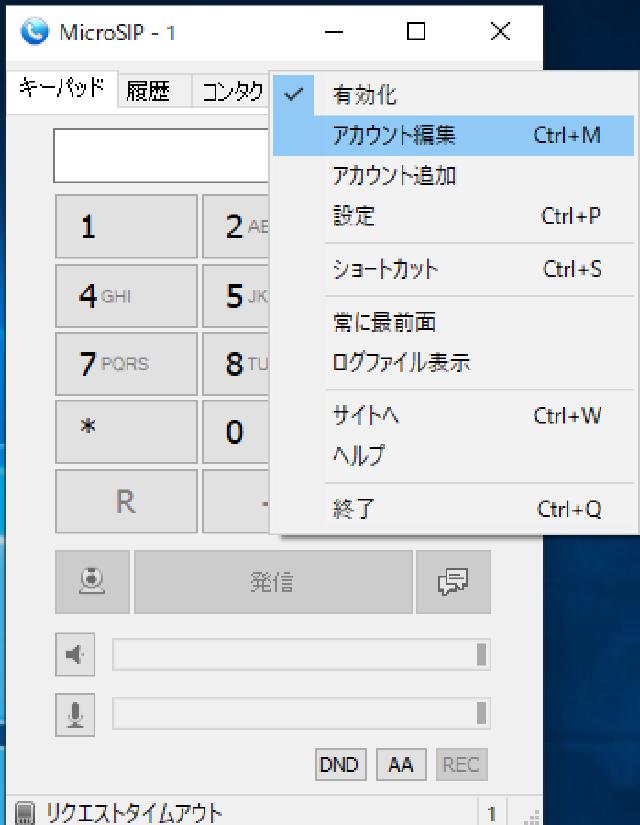Maximize the MicroSIP window
Image resolution: width=640 pixels, height=825 pixels.
[x=416, y=32]
